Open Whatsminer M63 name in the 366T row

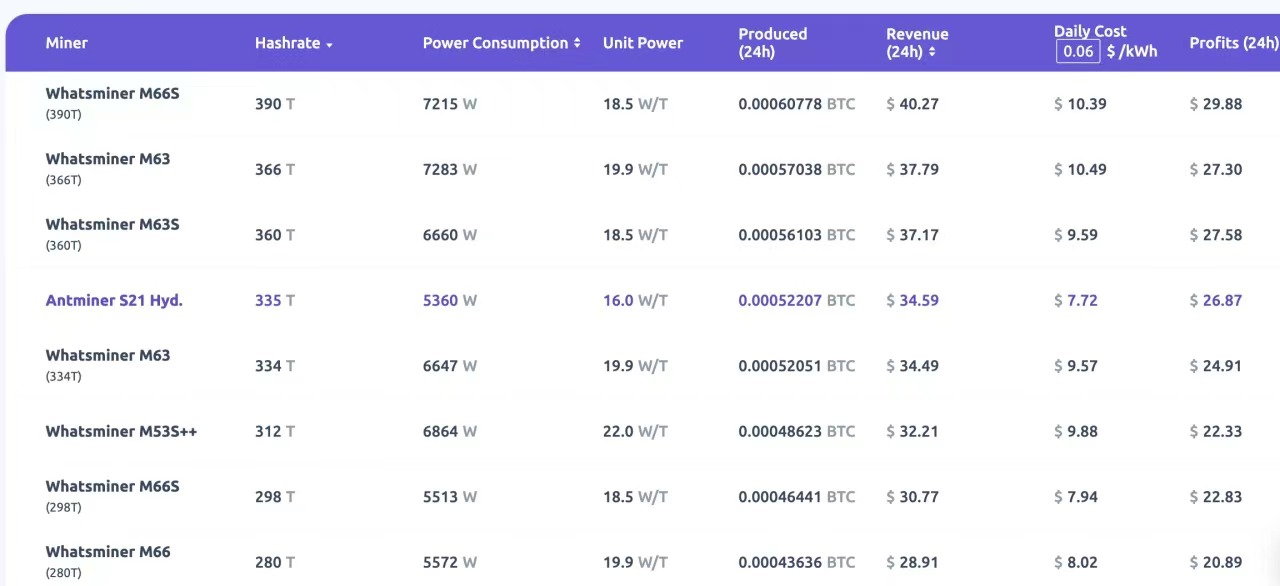(108, 159)
